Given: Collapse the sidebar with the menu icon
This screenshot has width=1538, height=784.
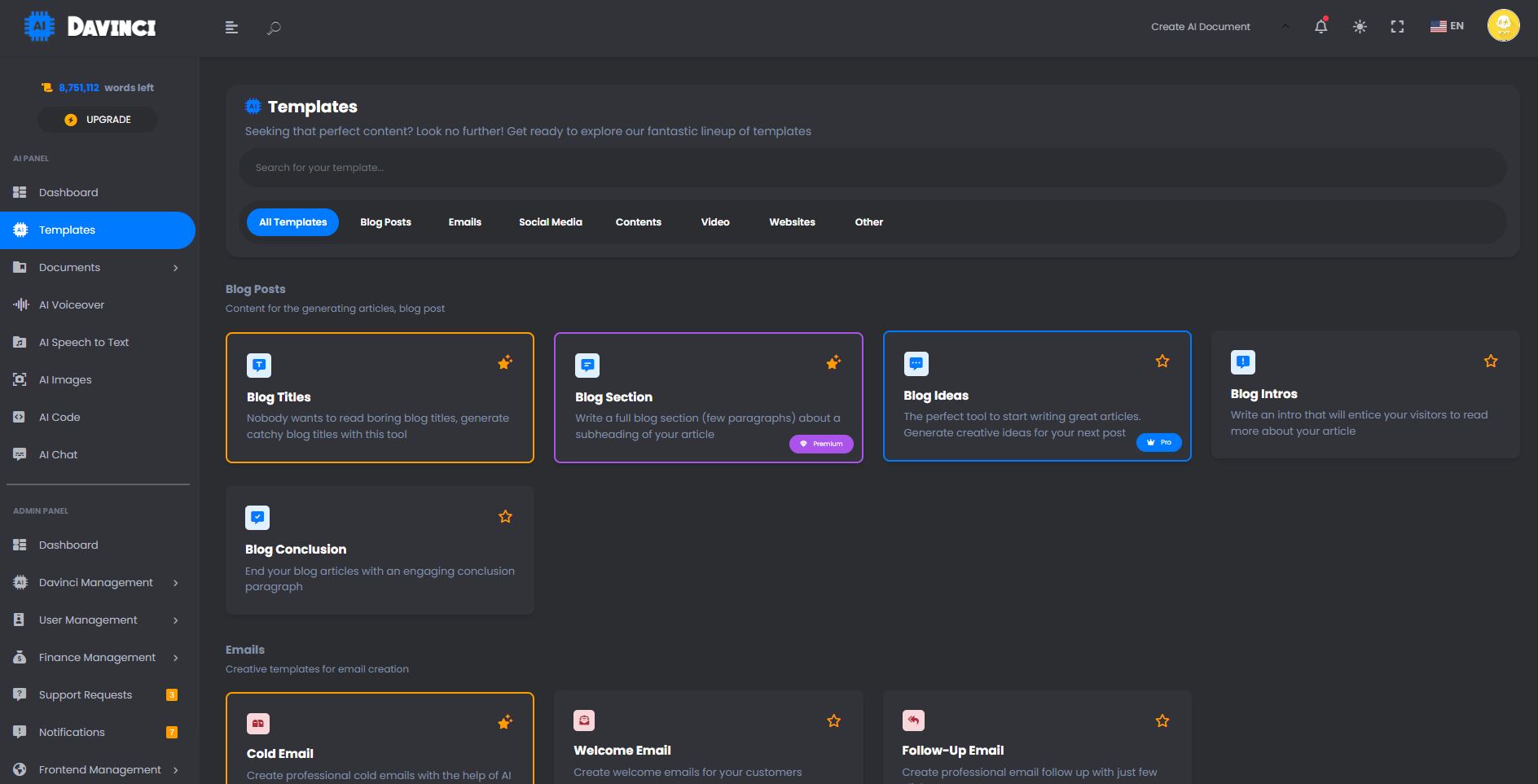Looking at the screenshot, I should pyautogui.click(x=231, y=28).
